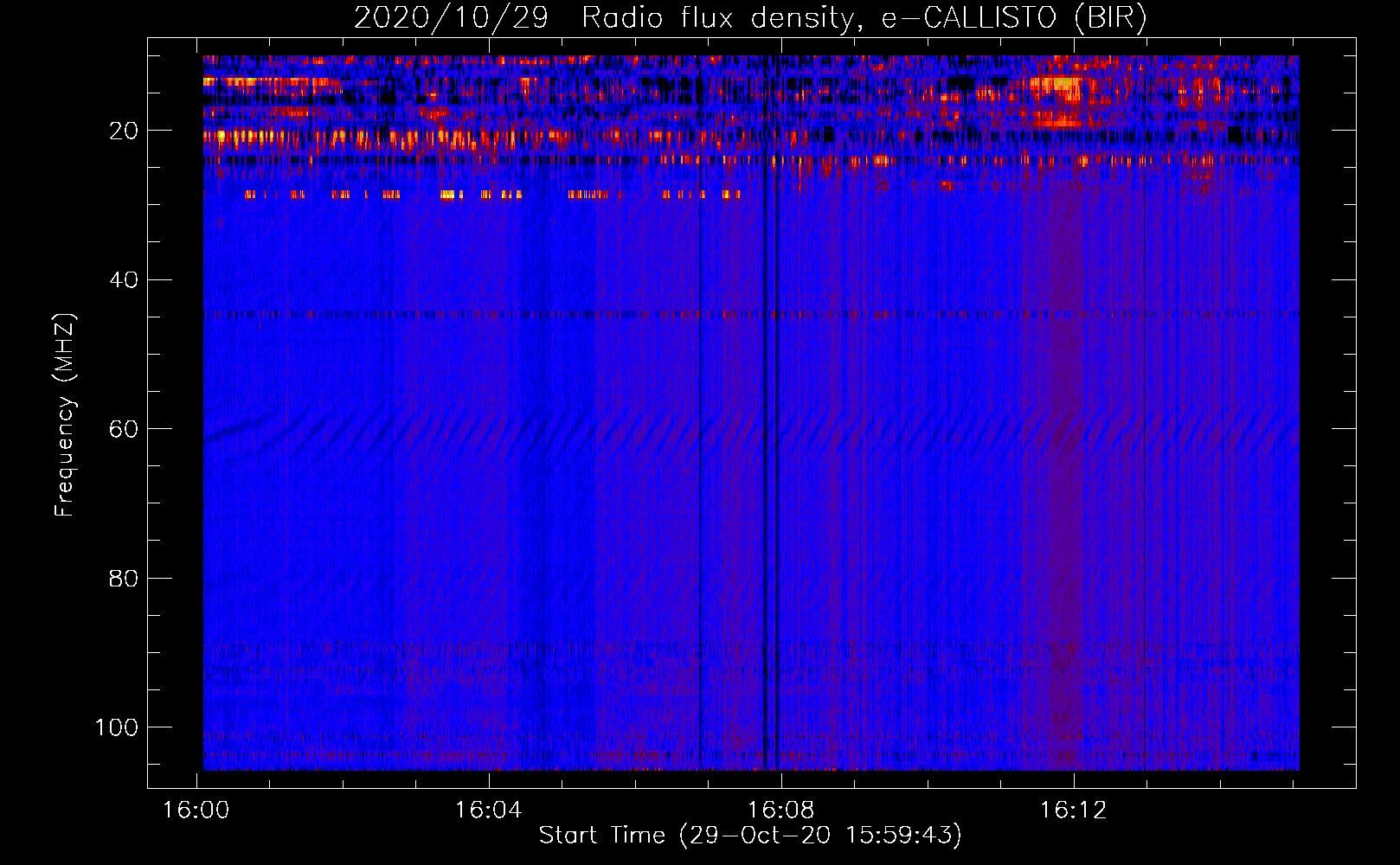Image resolution: width=1400 pixels, height=865 pixels.
Task: Click the 40 frequency tick label
Action: (x=124, y=280)
